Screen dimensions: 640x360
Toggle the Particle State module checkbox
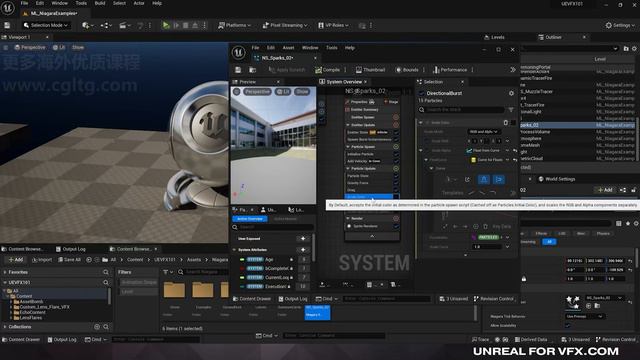(x=396, y=176)
